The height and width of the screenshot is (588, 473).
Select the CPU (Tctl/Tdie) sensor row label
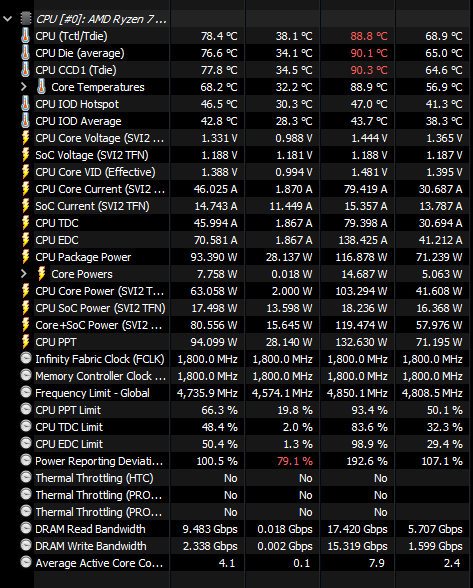(x=71, y=36)
